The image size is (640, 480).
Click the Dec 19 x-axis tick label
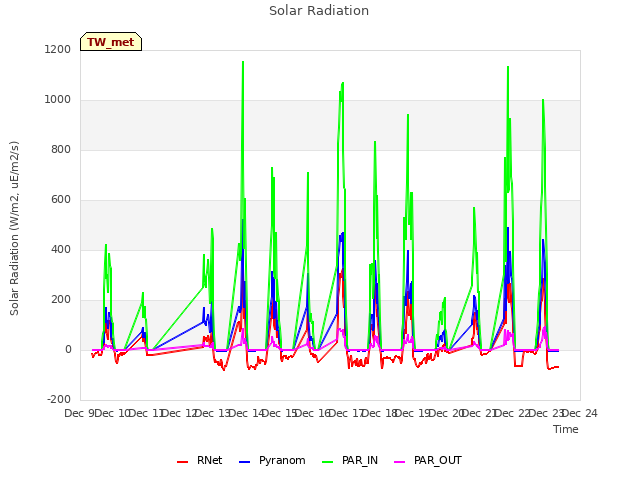(x=413, y=413)
